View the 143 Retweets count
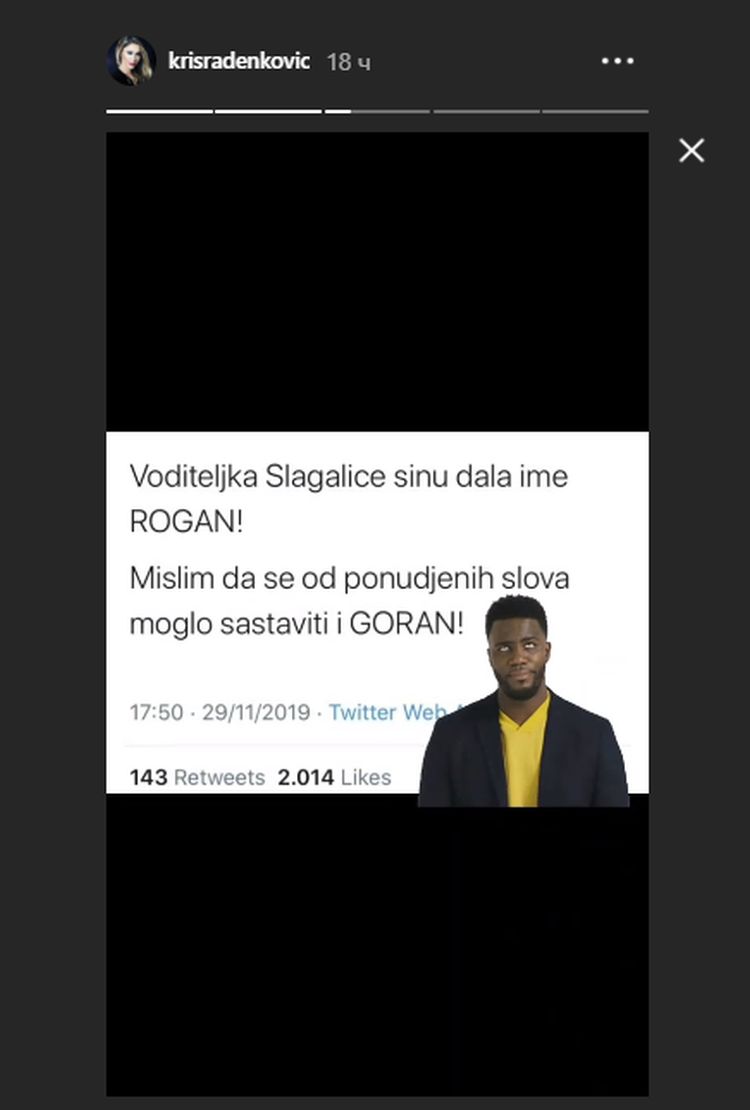 (197, 777)
